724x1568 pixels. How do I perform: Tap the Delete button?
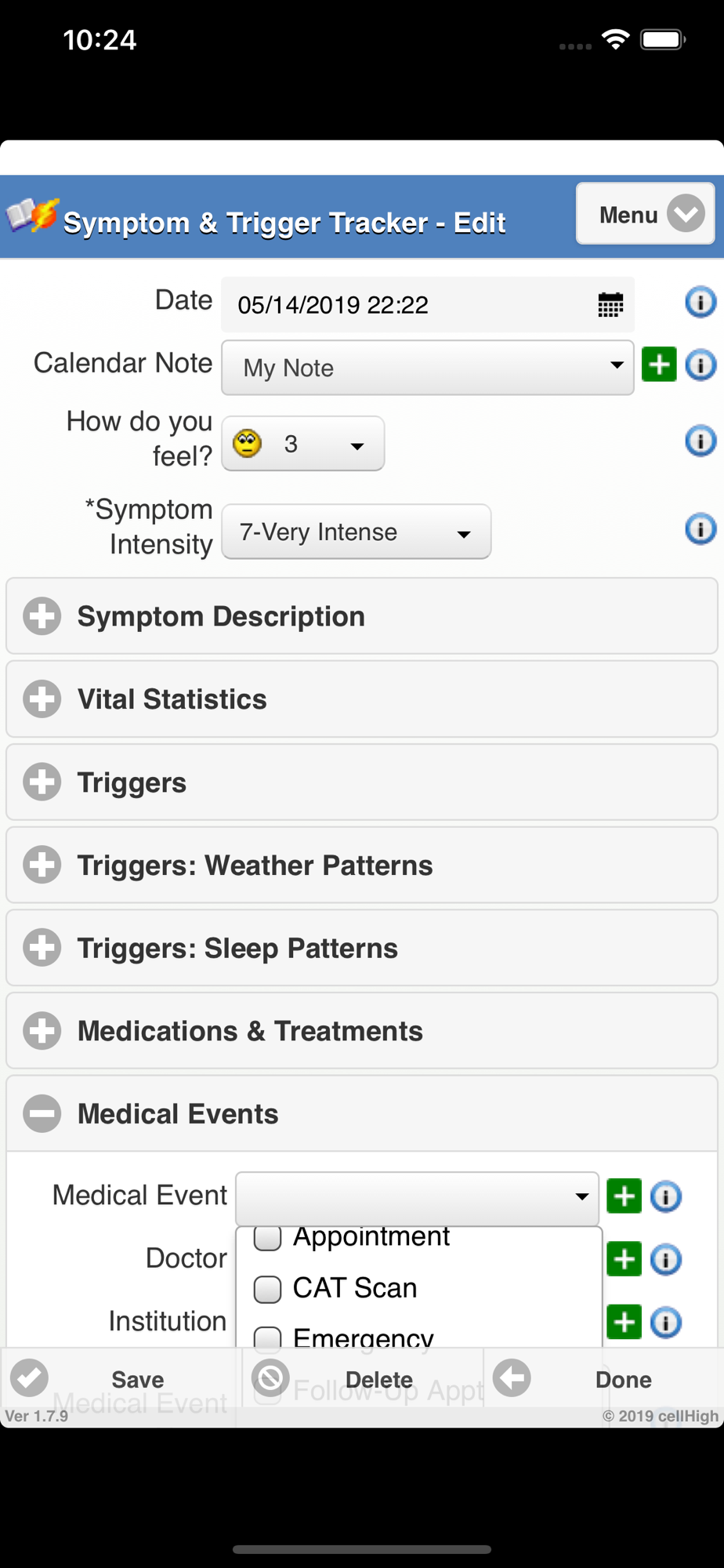(364, 1379)
